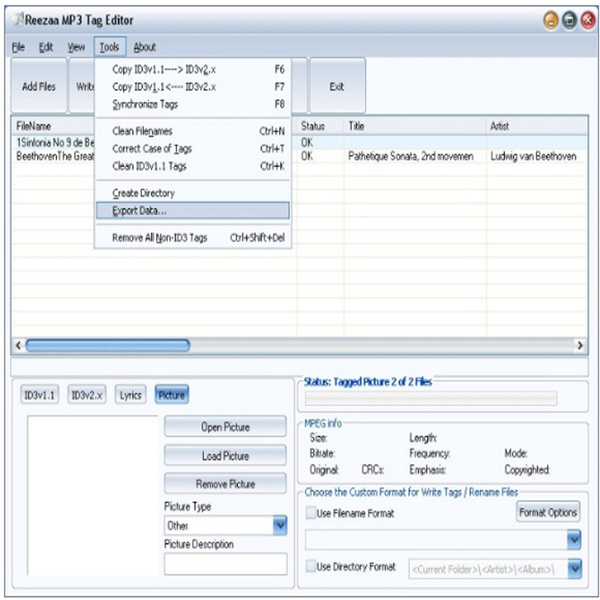
Task: Select Correct Case of Tags entry
Action: 193,148
